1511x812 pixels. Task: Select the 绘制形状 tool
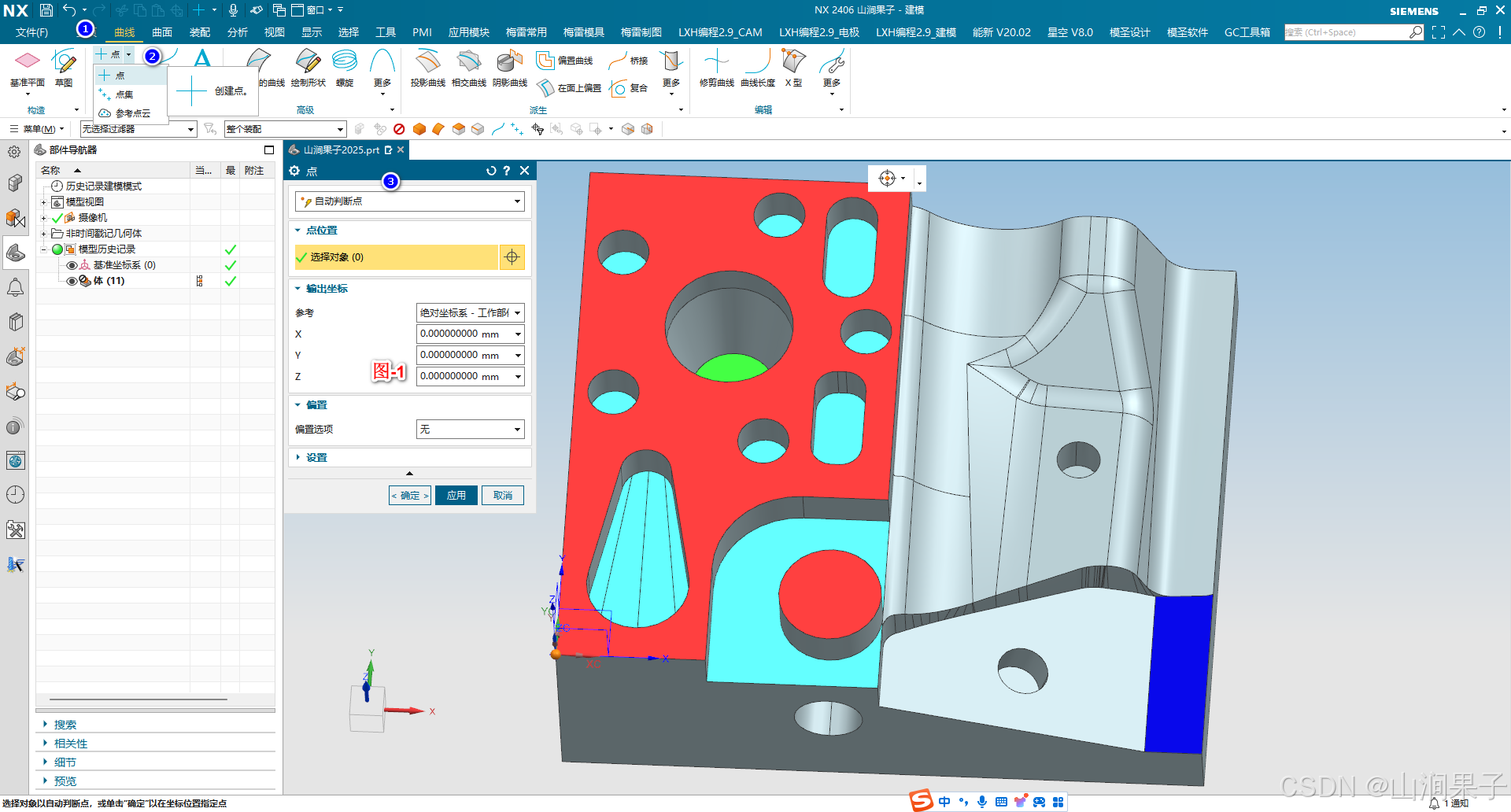point(308,68)
